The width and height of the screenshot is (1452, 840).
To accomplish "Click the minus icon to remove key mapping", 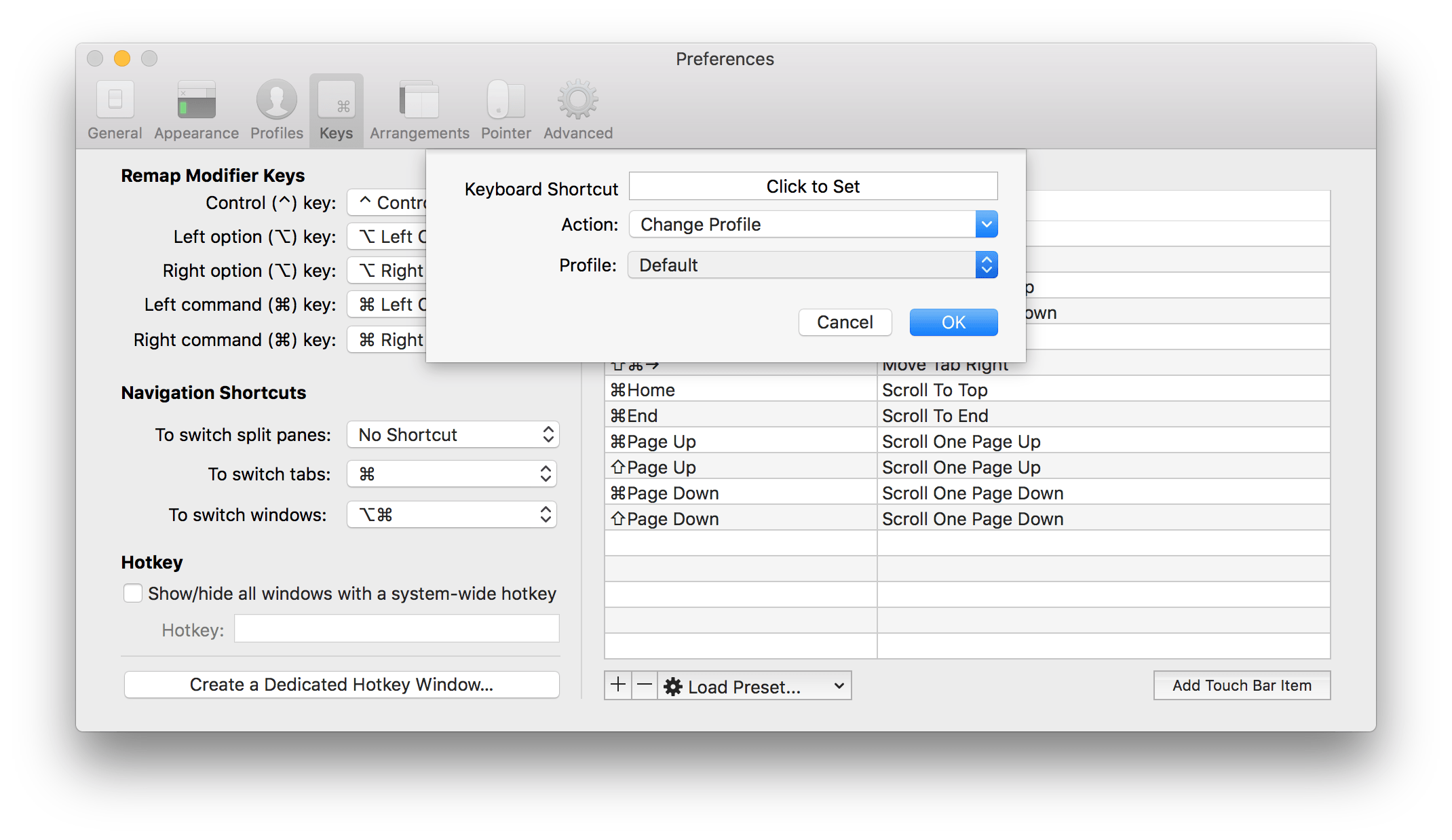I will (x=645, y=685).
